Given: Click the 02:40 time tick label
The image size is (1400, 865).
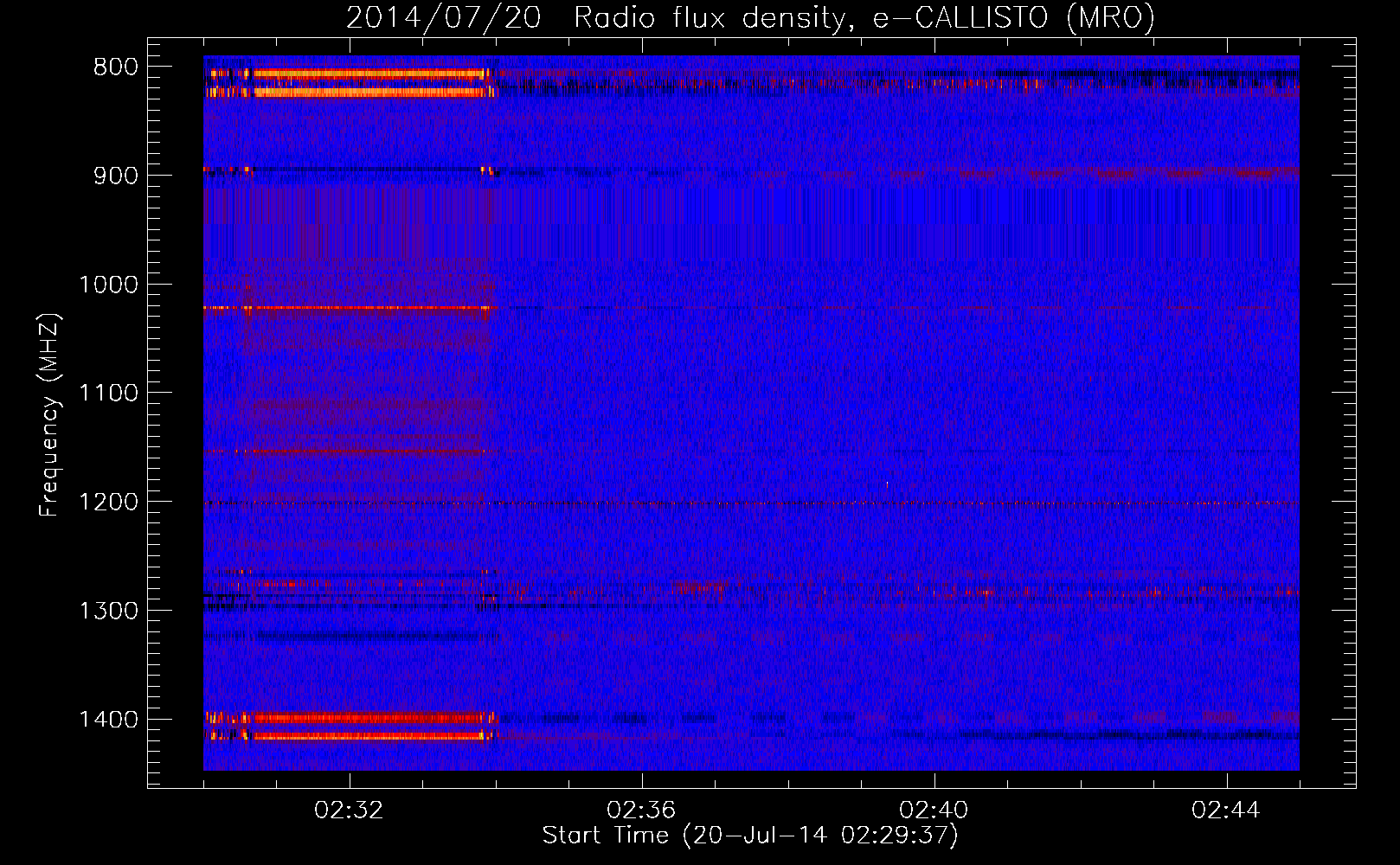Looking at the screenshot, I should tap(934, 811).
